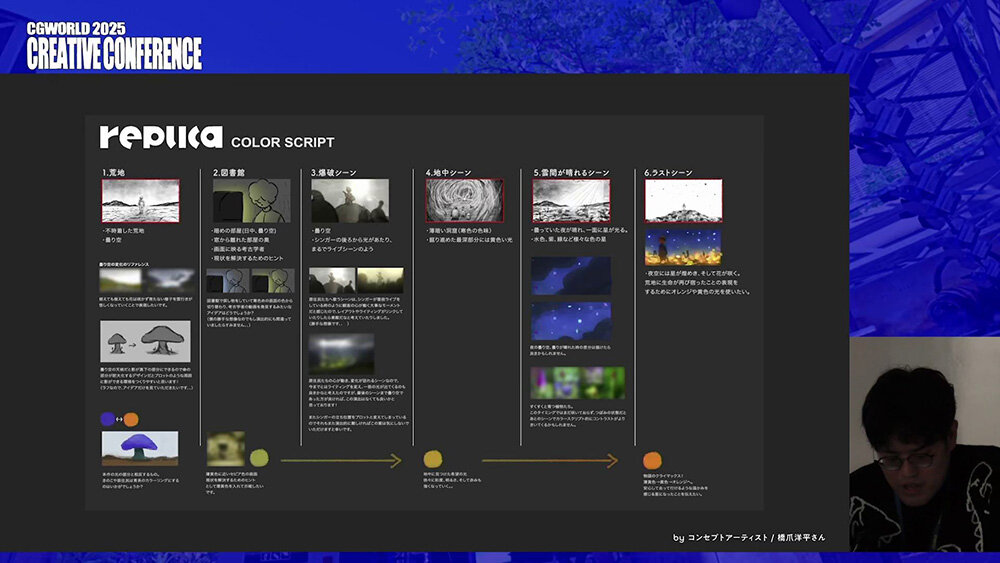Select the yellow circle in the library column
Image resolution: width=1000 pixels, height=563 pixels.
(x=259, y=459)
